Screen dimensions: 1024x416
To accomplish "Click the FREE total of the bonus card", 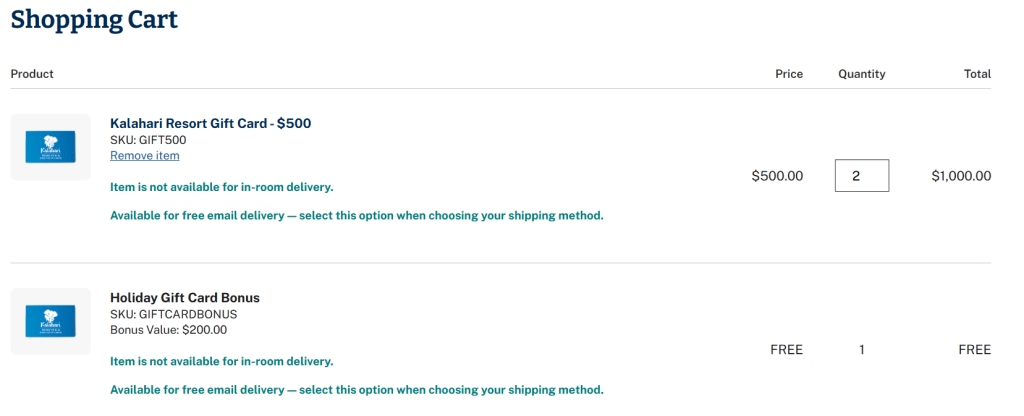I will 974,350.
